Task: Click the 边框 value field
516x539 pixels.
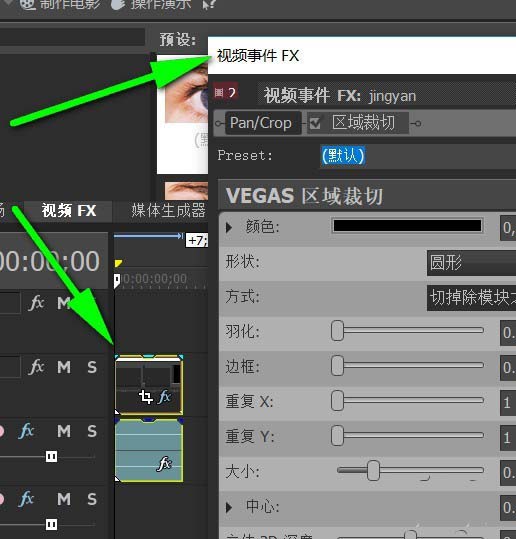Action: pyautogui.click(x=508, y=368)
